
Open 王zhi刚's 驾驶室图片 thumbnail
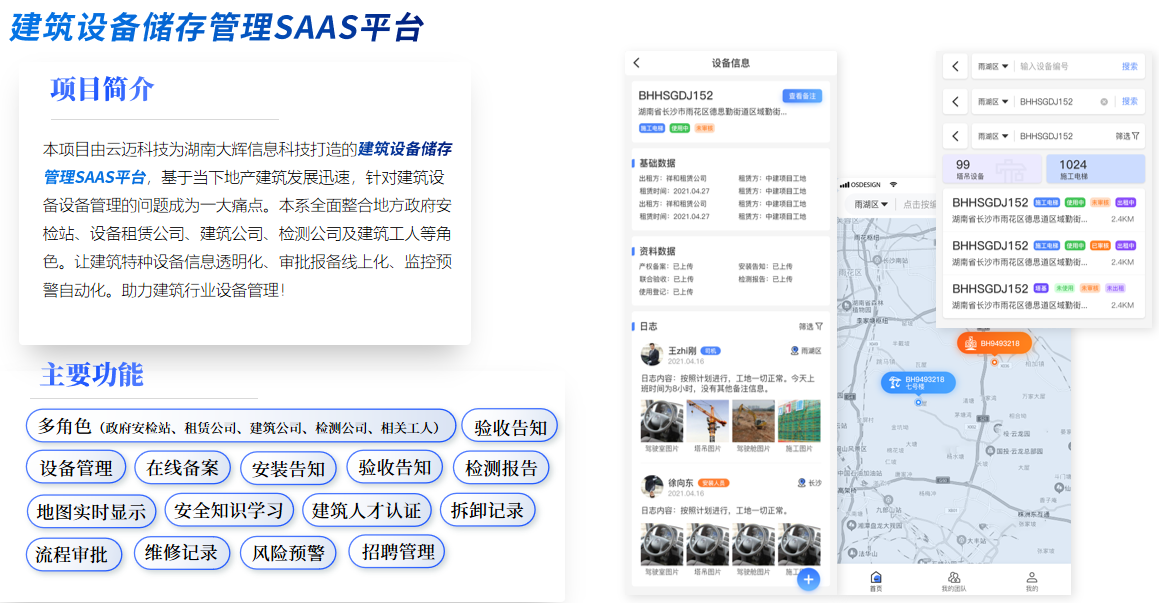coord(662,421)
